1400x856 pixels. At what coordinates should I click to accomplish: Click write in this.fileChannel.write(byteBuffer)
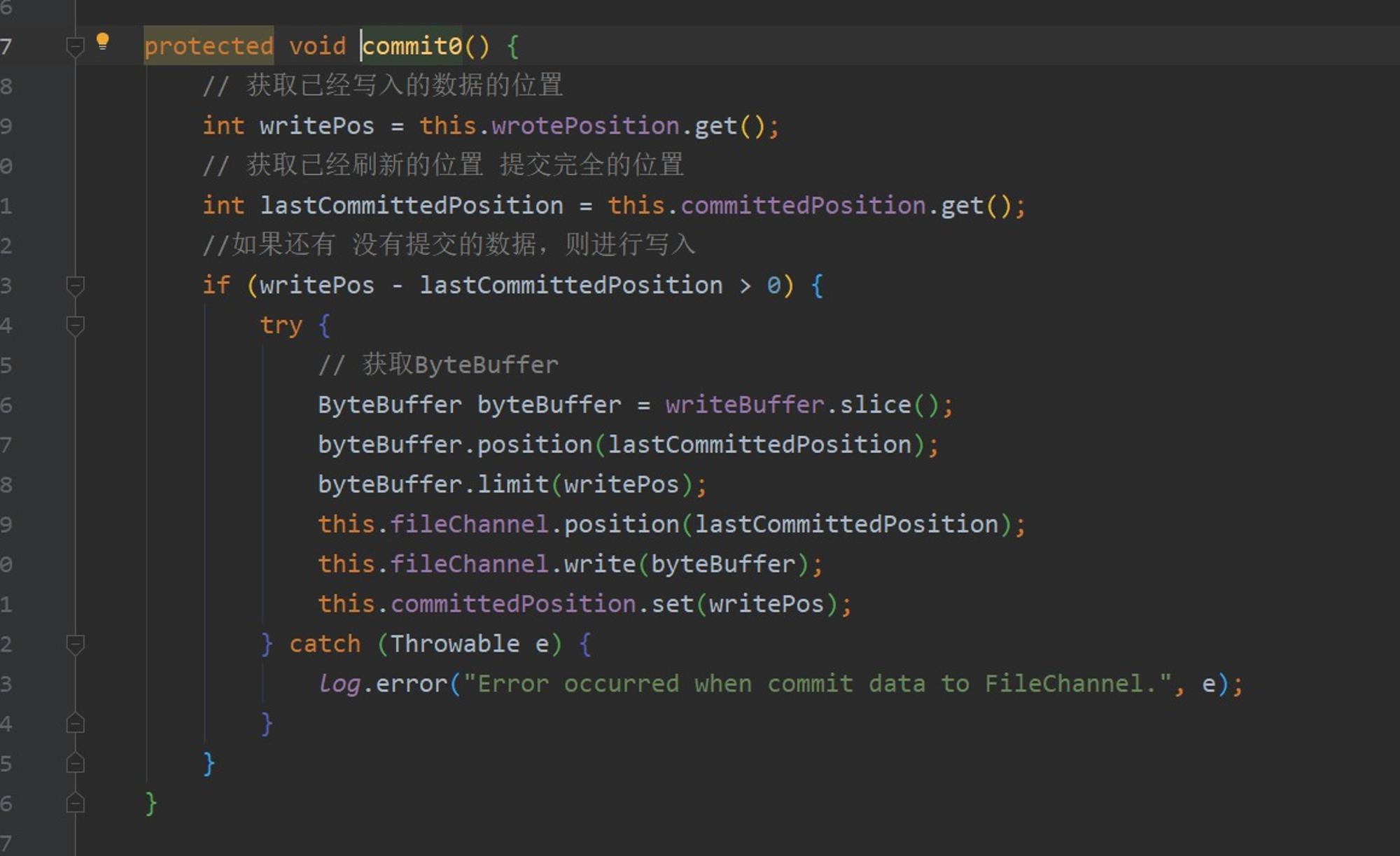[x=600, y=564]
